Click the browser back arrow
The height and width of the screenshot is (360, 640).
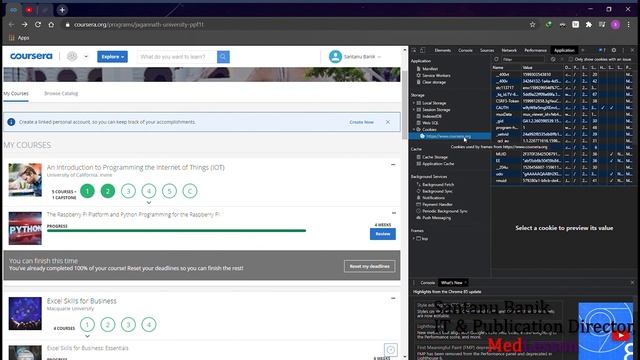[x=11, y=24]
